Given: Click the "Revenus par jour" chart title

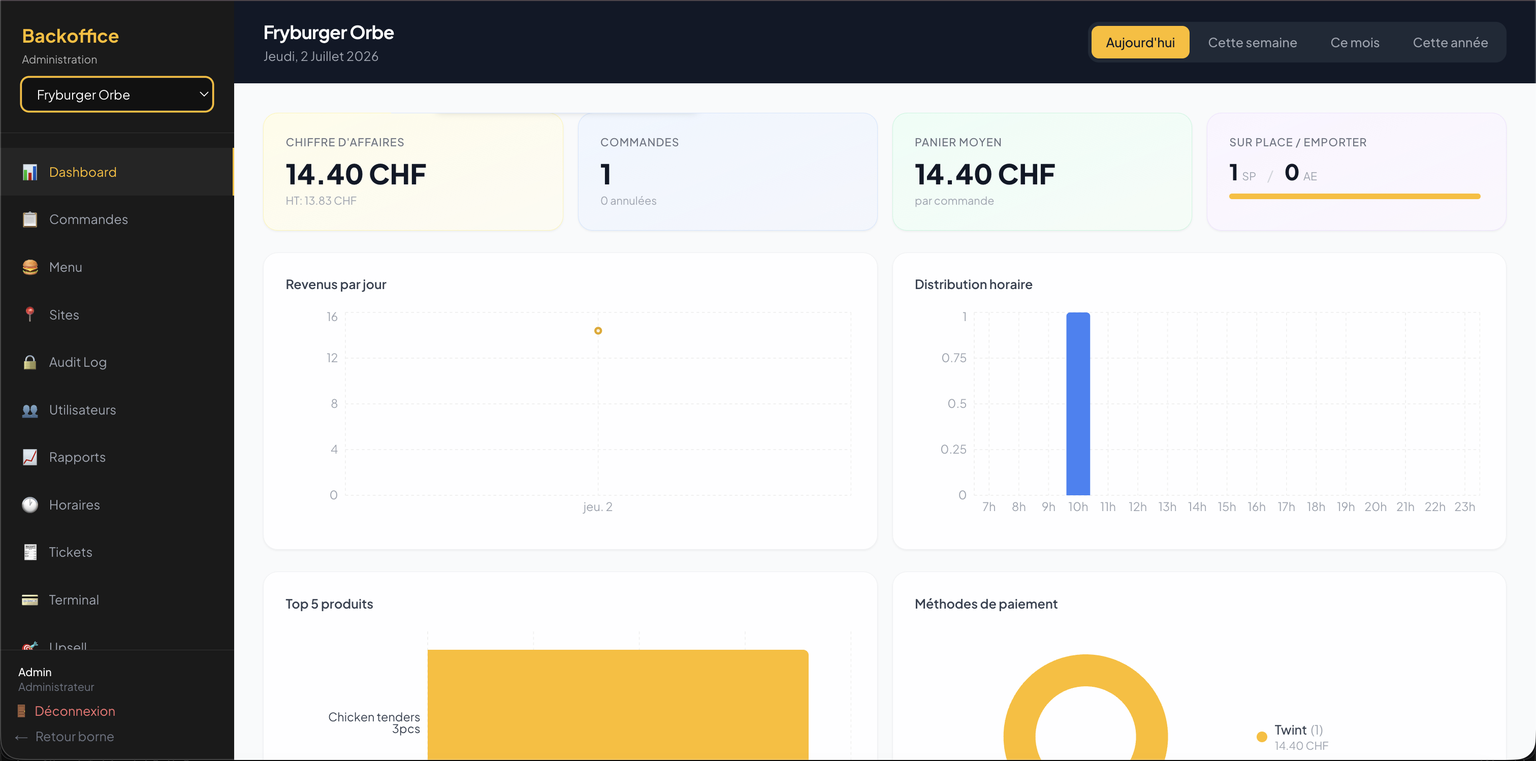Looking at the screenshot, I should coord(336,285).
